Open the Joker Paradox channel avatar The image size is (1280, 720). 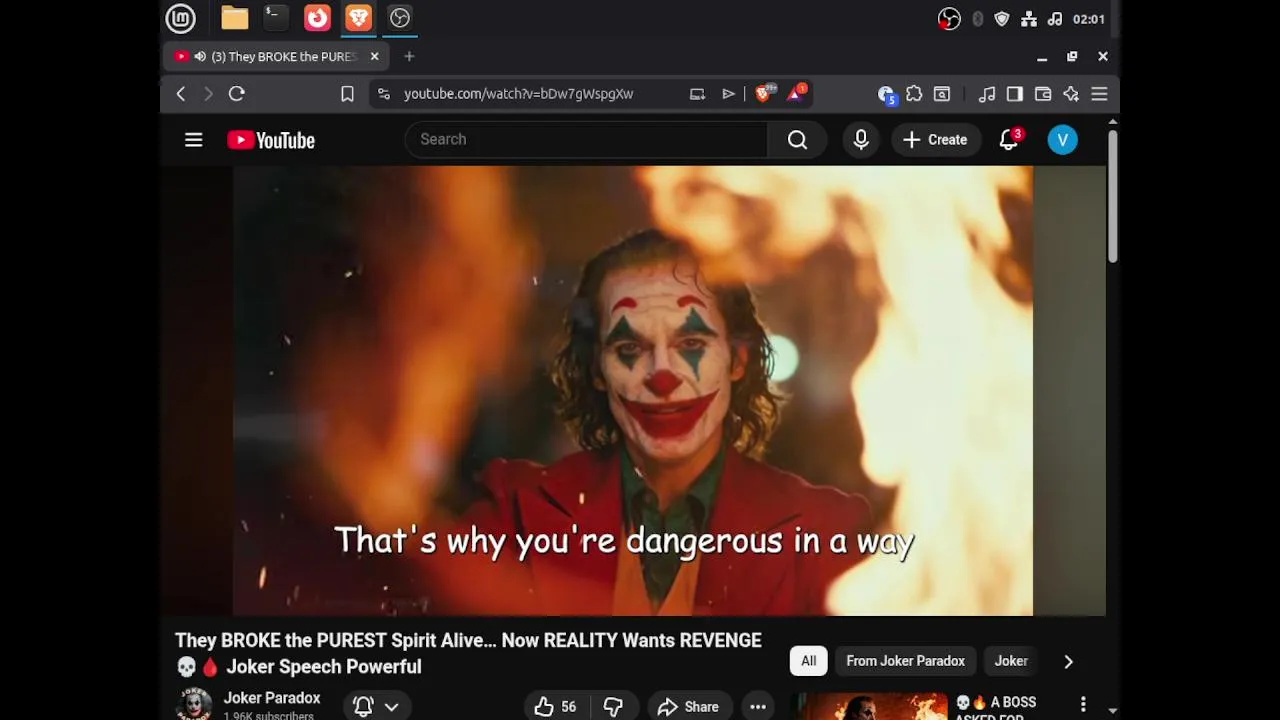194,704
